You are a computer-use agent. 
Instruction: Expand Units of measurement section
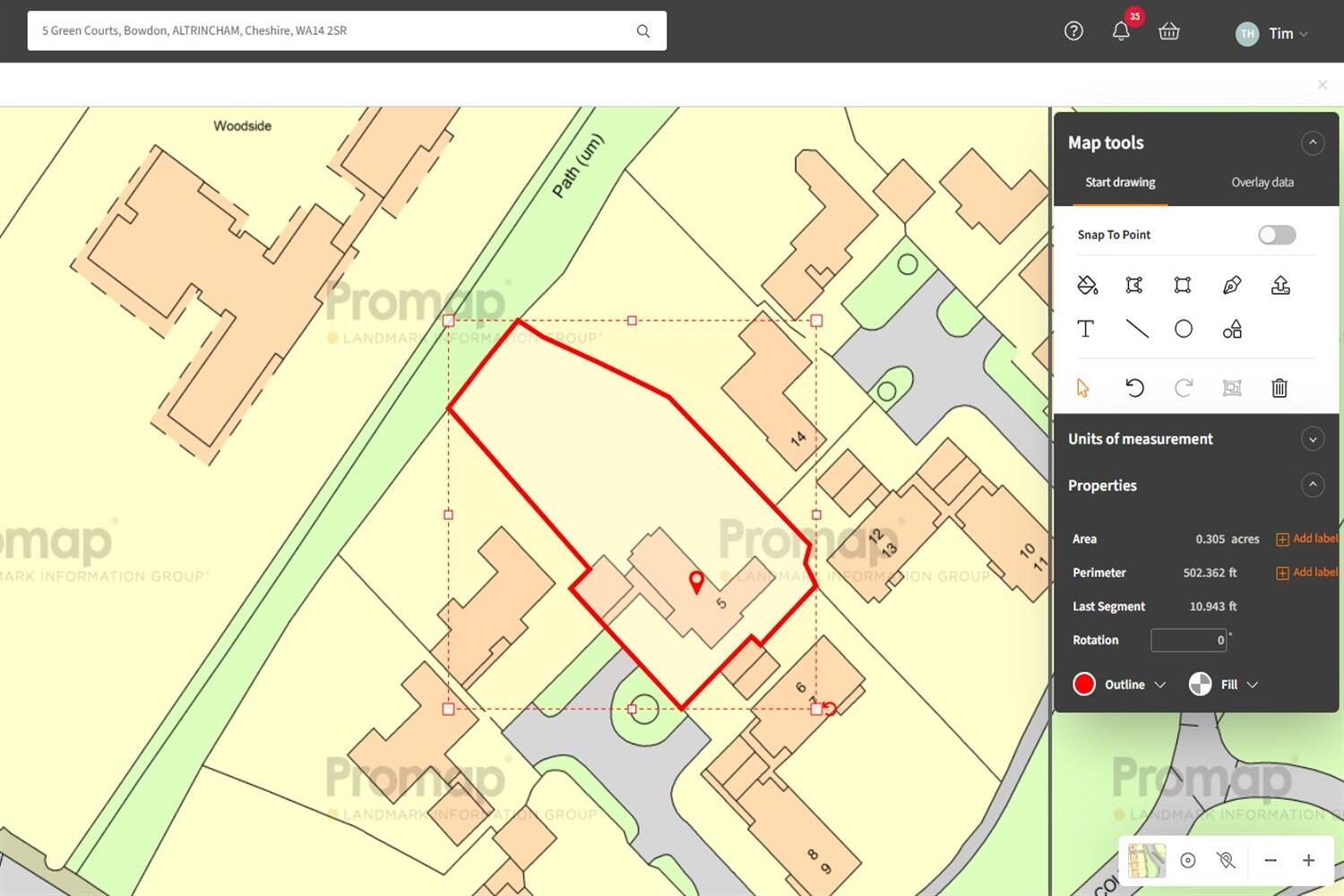(1312, 439)
